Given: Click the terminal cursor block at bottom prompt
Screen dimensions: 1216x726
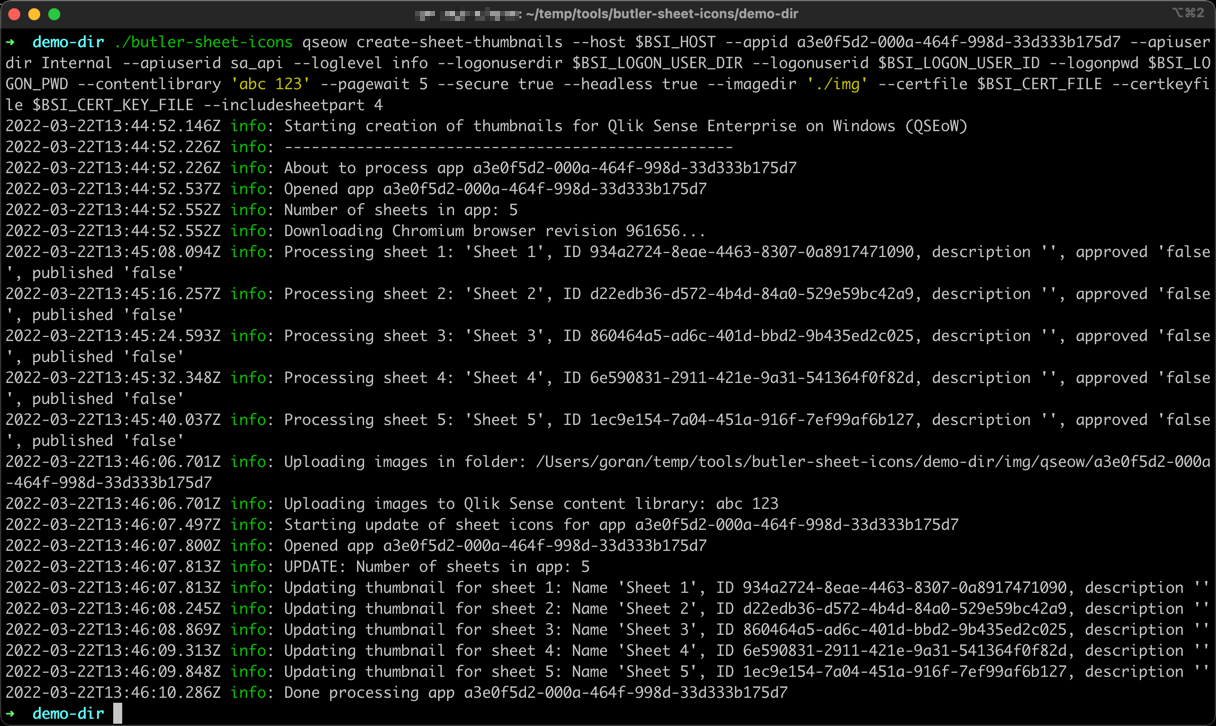Looking at the screenshot, I should [118, 714].
